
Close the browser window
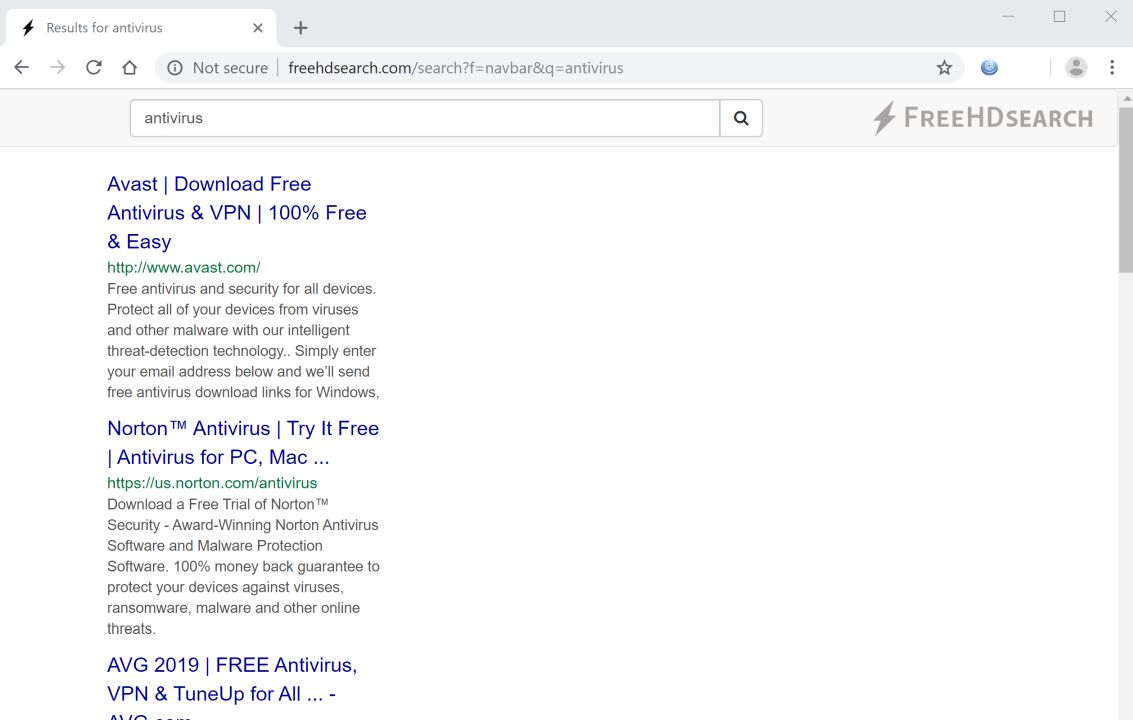[1111, 16]
